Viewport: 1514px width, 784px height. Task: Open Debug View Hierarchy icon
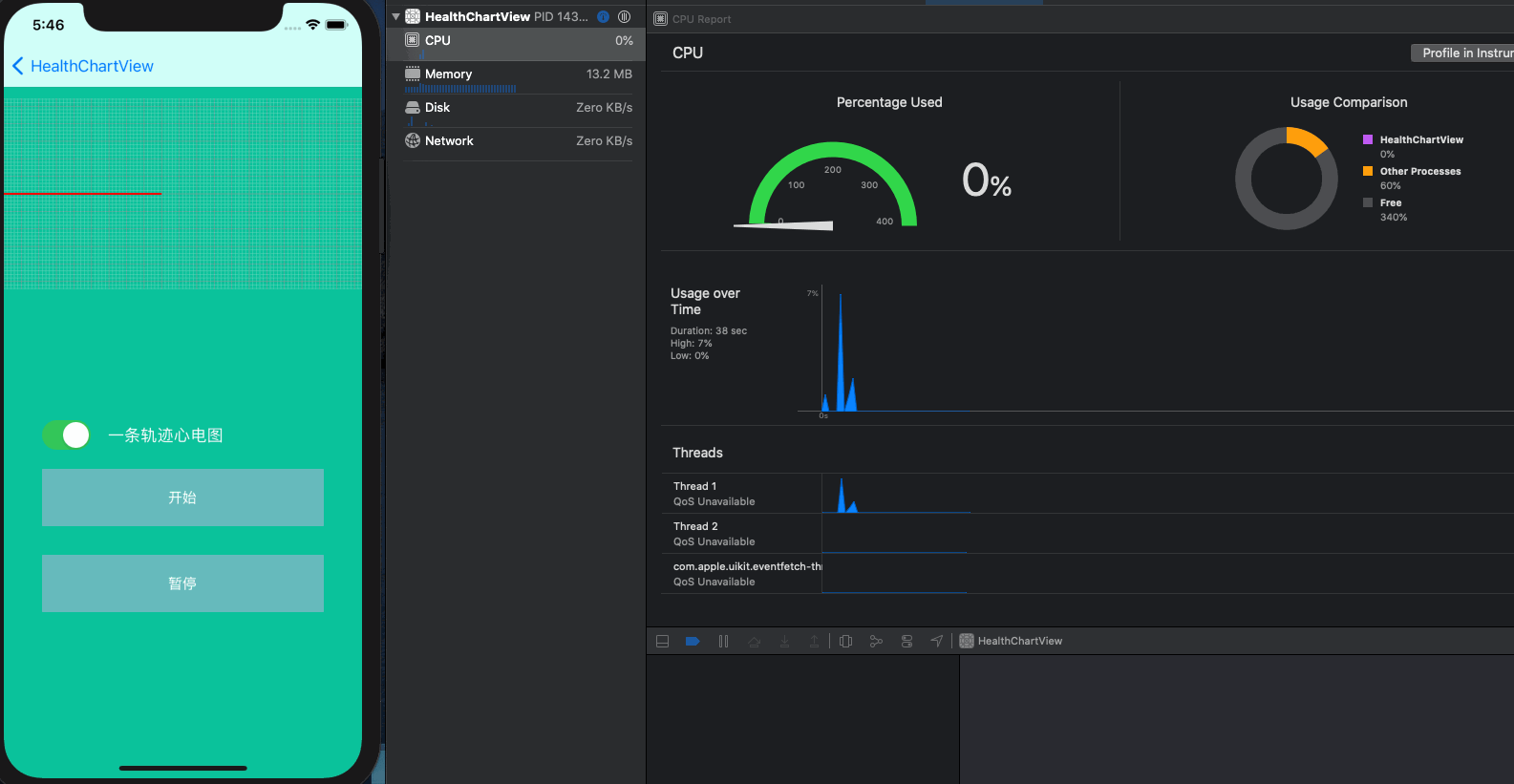tap(845, 642)
